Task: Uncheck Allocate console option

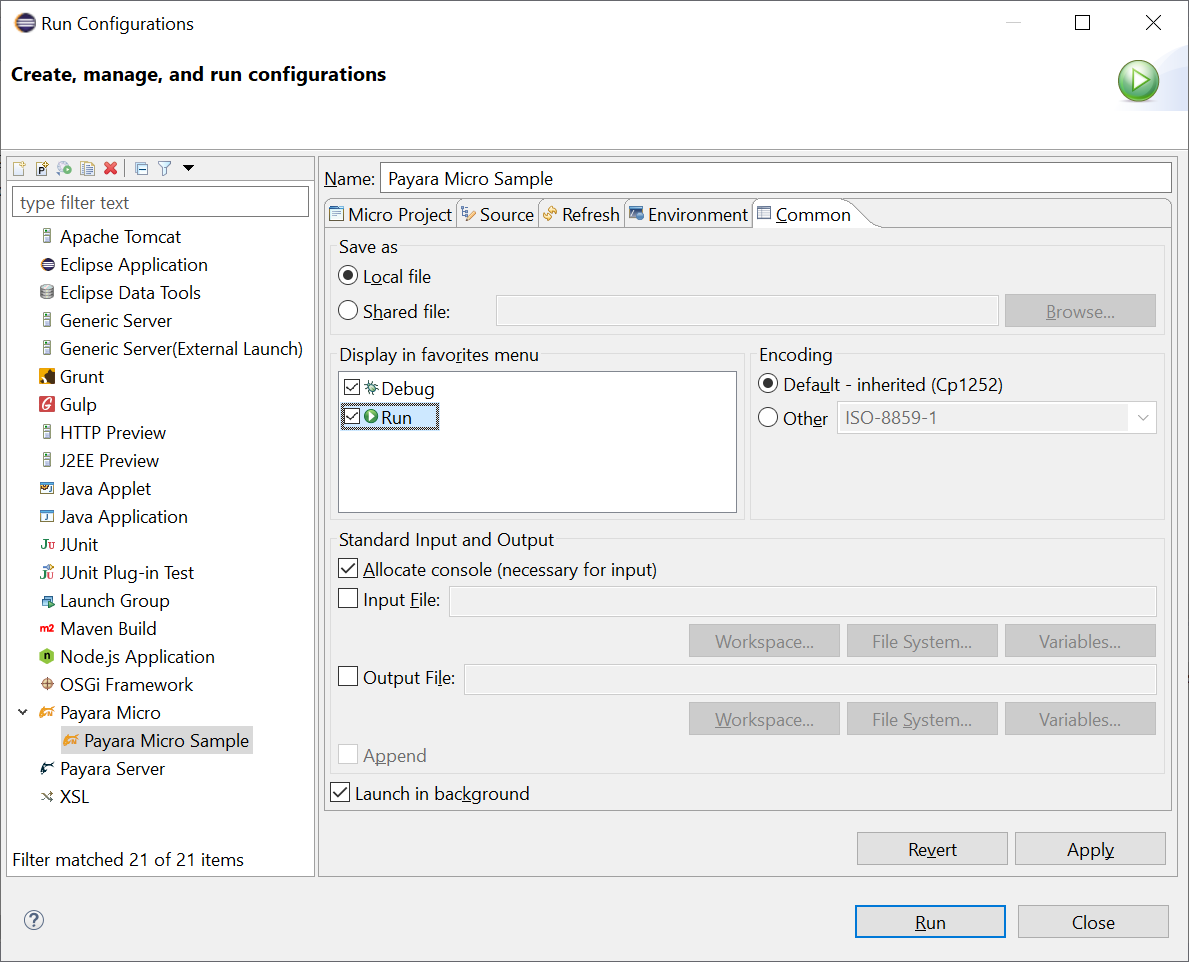Action: pyautogui.click(x=347, y=568)
